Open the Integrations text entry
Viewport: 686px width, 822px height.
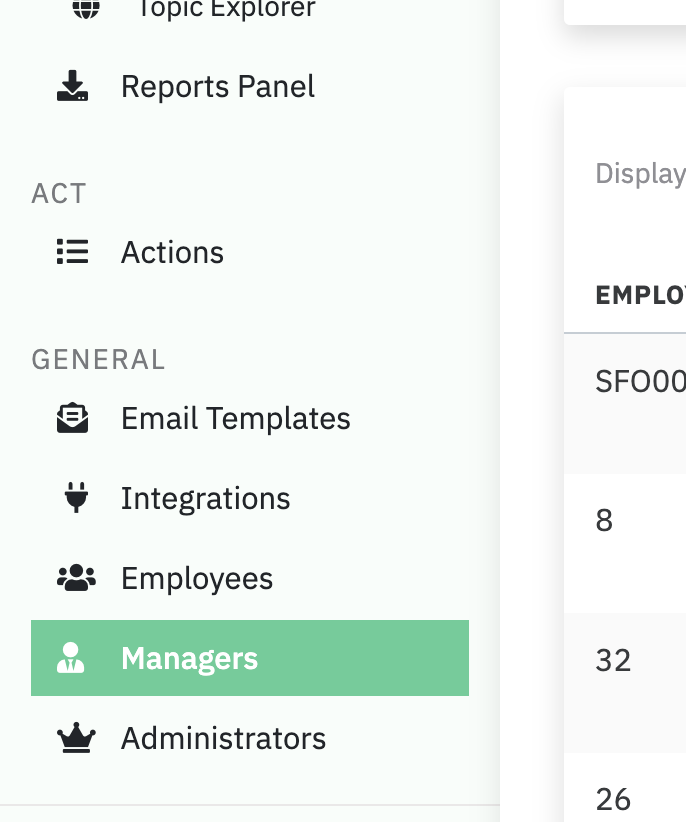click(206, 498)
